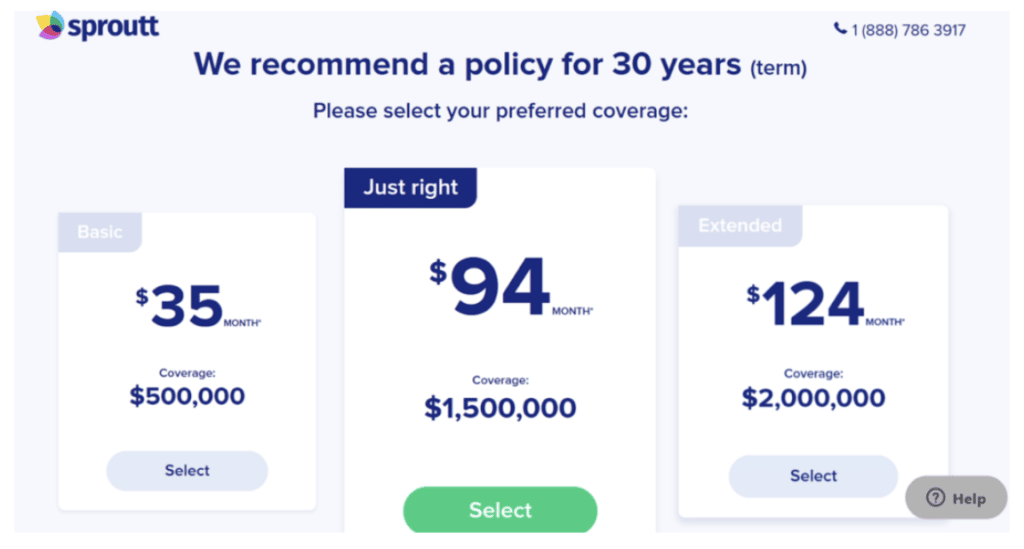1024x549 pixels.
Task: Click the $35 monthly price
Action: [x=187, y=306]
